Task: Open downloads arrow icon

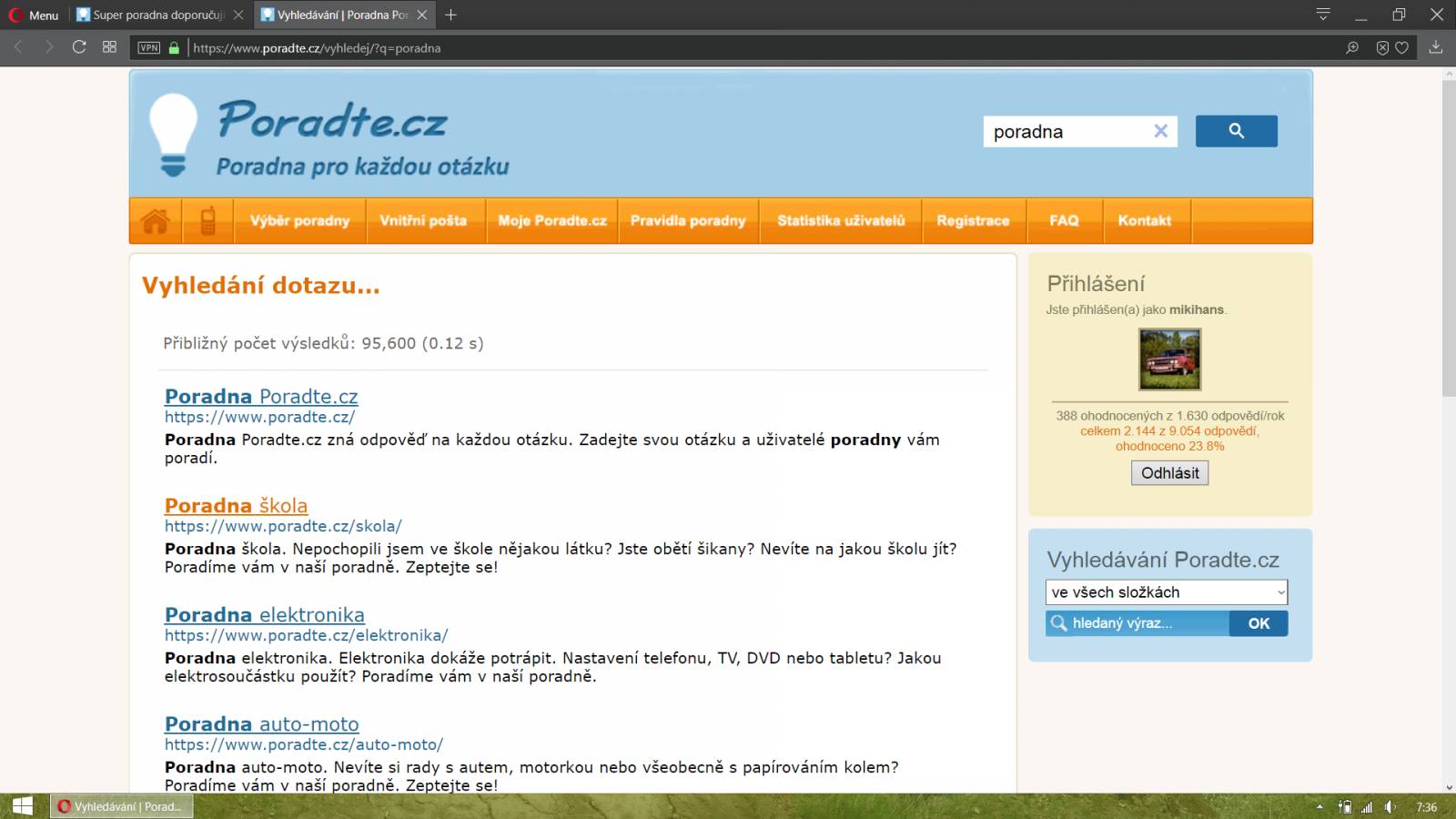Action: [x=1436, y=47]
